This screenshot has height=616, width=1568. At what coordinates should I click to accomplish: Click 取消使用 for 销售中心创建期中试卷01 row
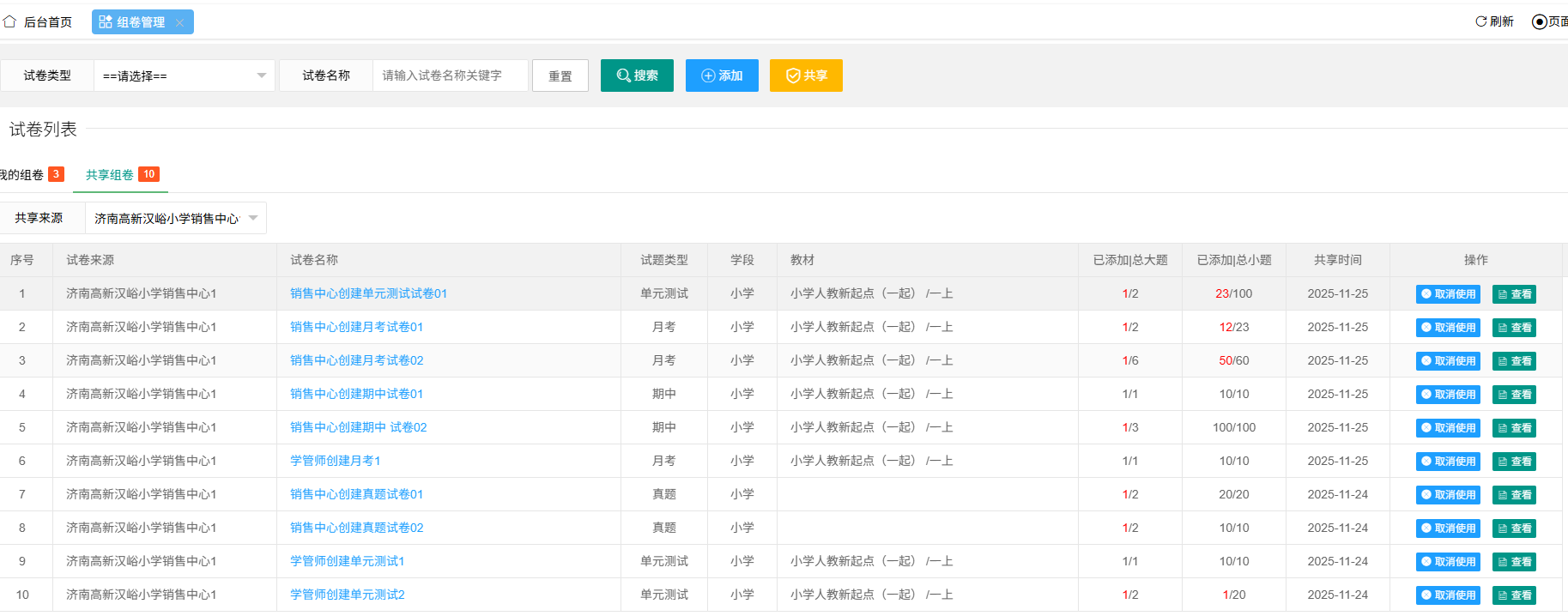[1448, 395]
